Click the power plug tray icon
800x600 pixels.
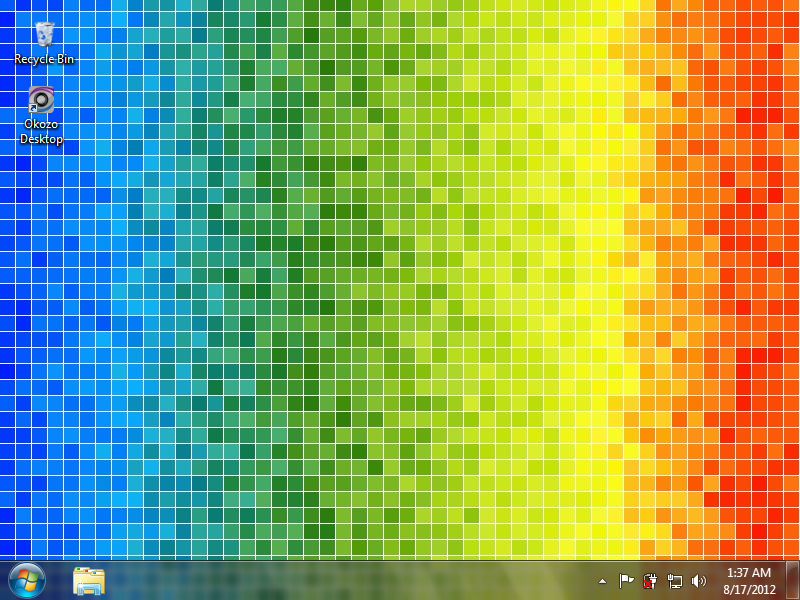[x=650, y=581]
